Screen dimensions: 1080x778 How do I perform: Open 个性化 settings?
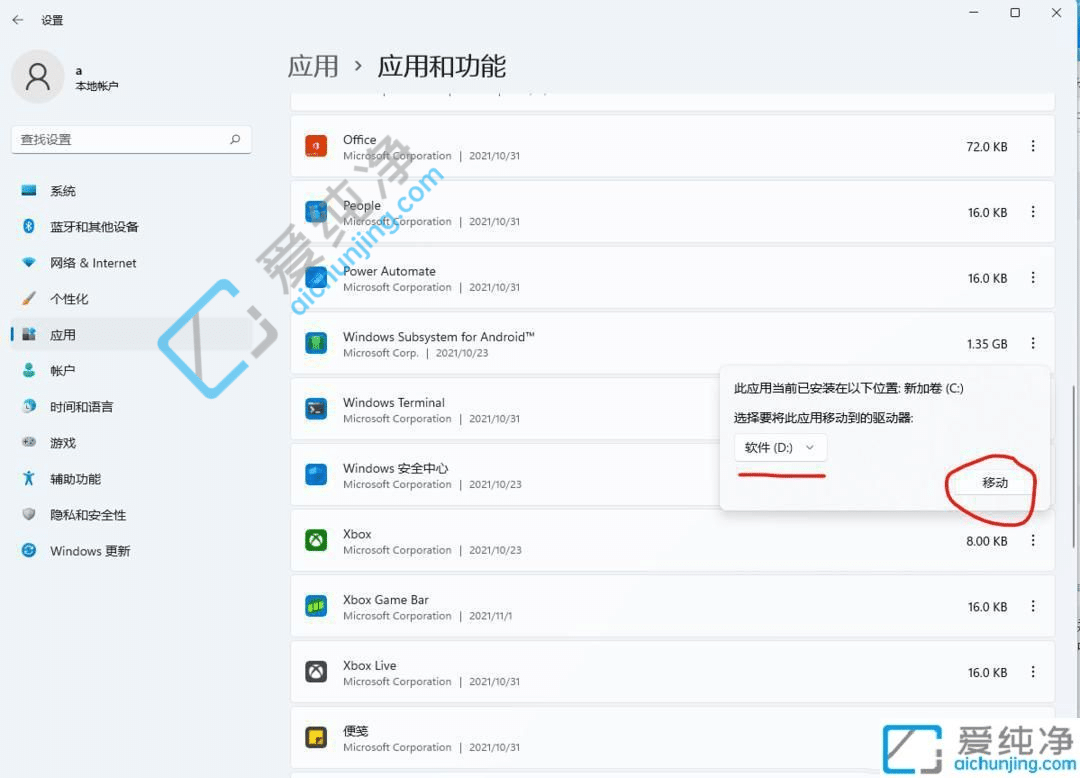(x=131, y=299)
